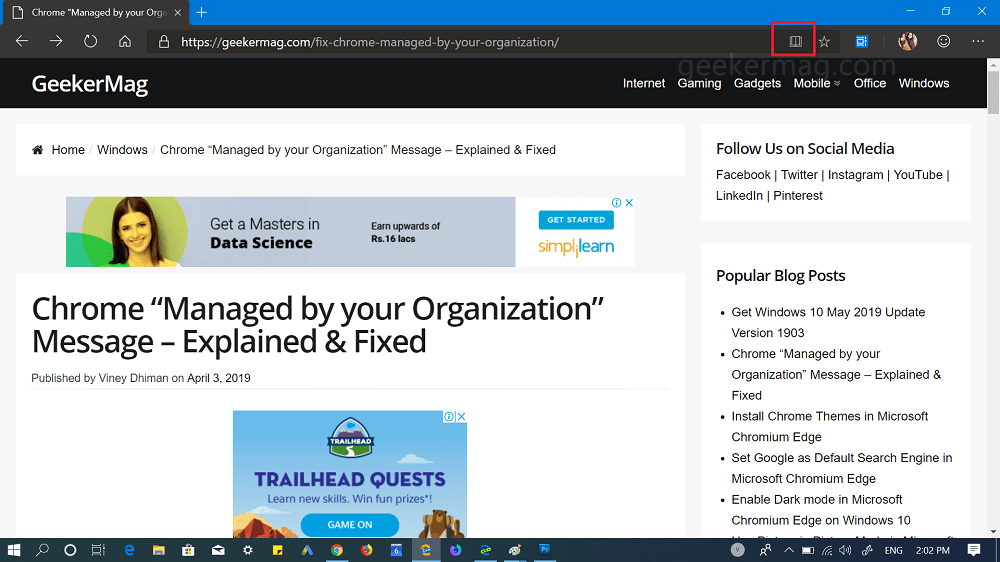Close the Chrome Managed by your Org tab
The height and width of the screenshot is (562, 1000).
[178, 12]
